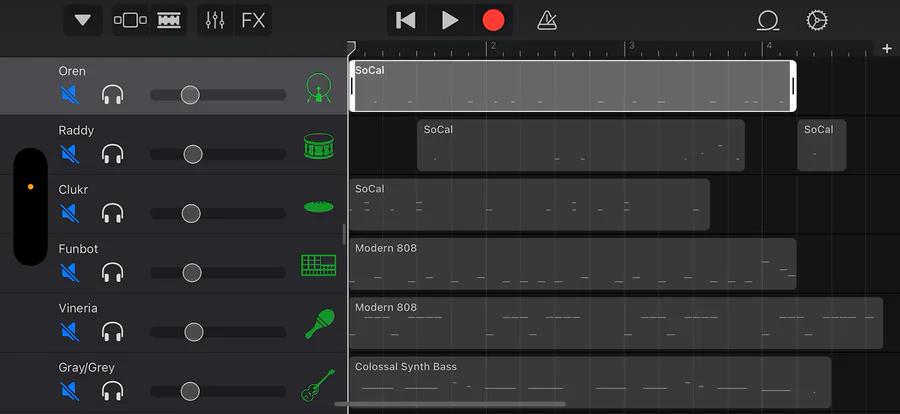Grab the playhead at ruler start

[x=351, y=47]
